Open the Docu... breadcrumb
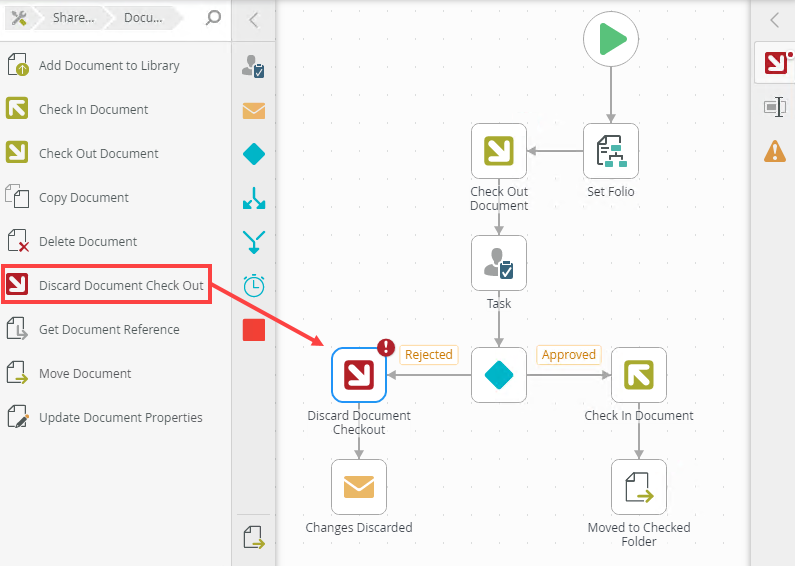This screenshot has height=566, width=795. point(143,18)
